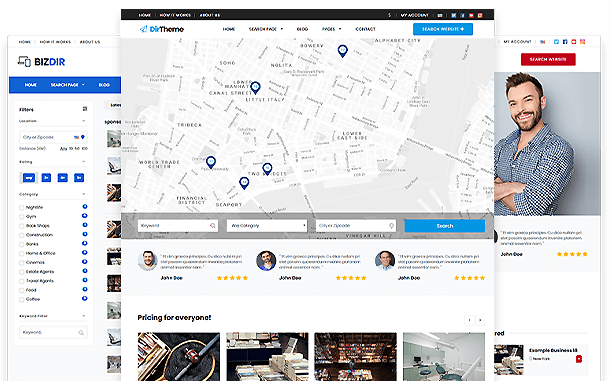Image resolution: width=612 pixels, height=381 pixels.
Task: Open Home in BizDir blue nav bar
Action: [x=31, y=85]
